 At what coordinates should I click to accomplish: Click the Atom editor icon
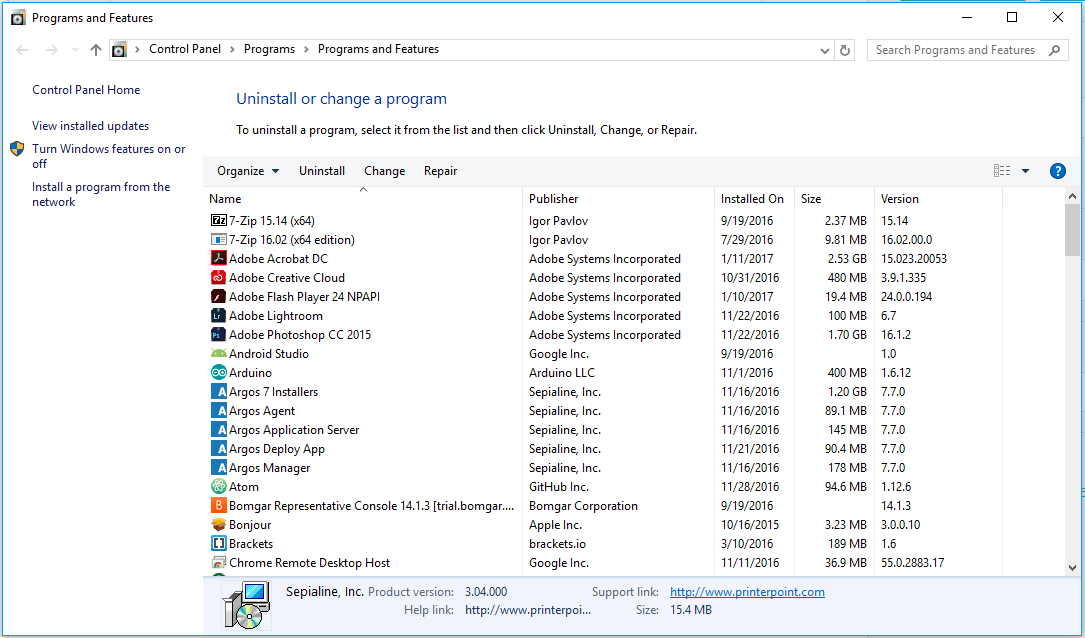[x=218, y=487]
